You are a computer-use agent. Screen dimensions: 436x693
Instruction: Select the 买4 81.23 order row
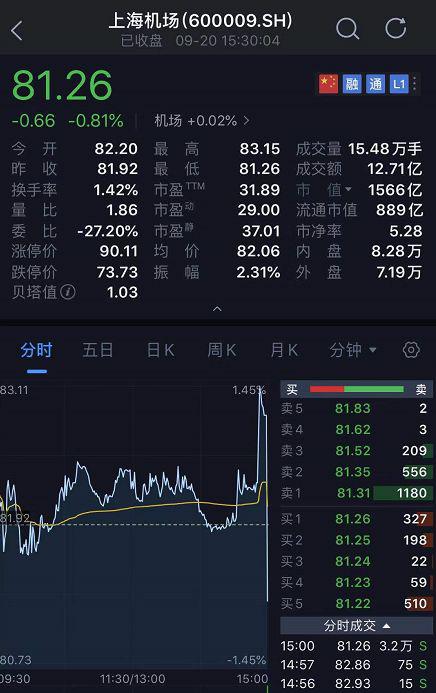pyautogui.click(x=356, y=582)
